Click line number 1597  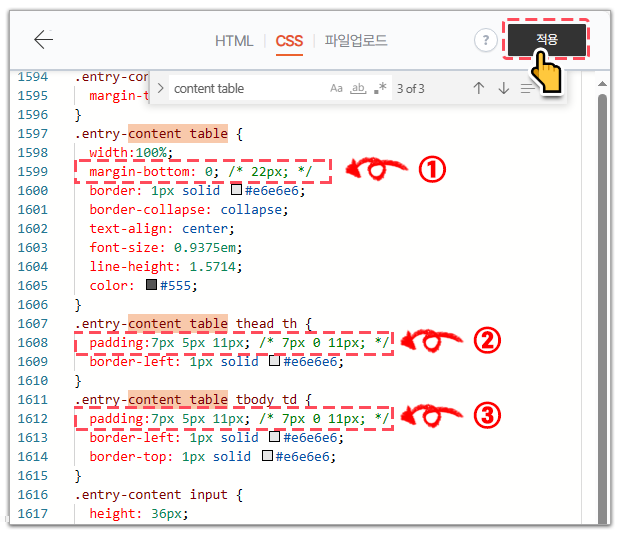[32, 134]
